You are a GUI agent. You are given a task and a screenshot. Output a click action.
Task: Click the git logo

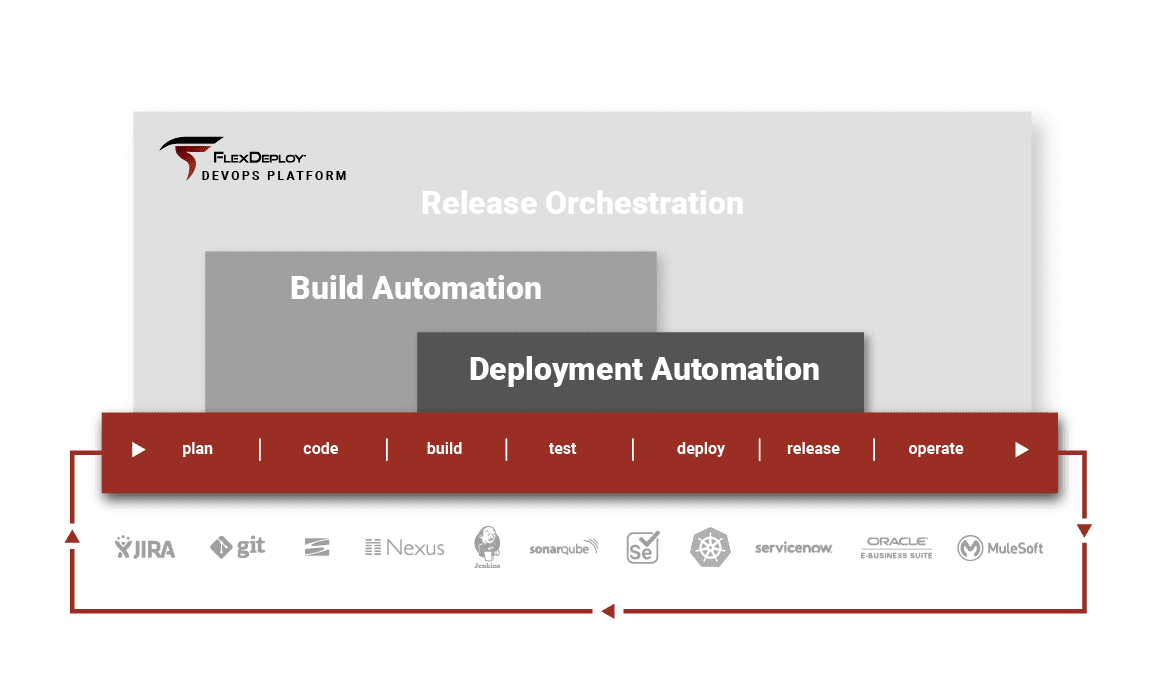[237, 547]
